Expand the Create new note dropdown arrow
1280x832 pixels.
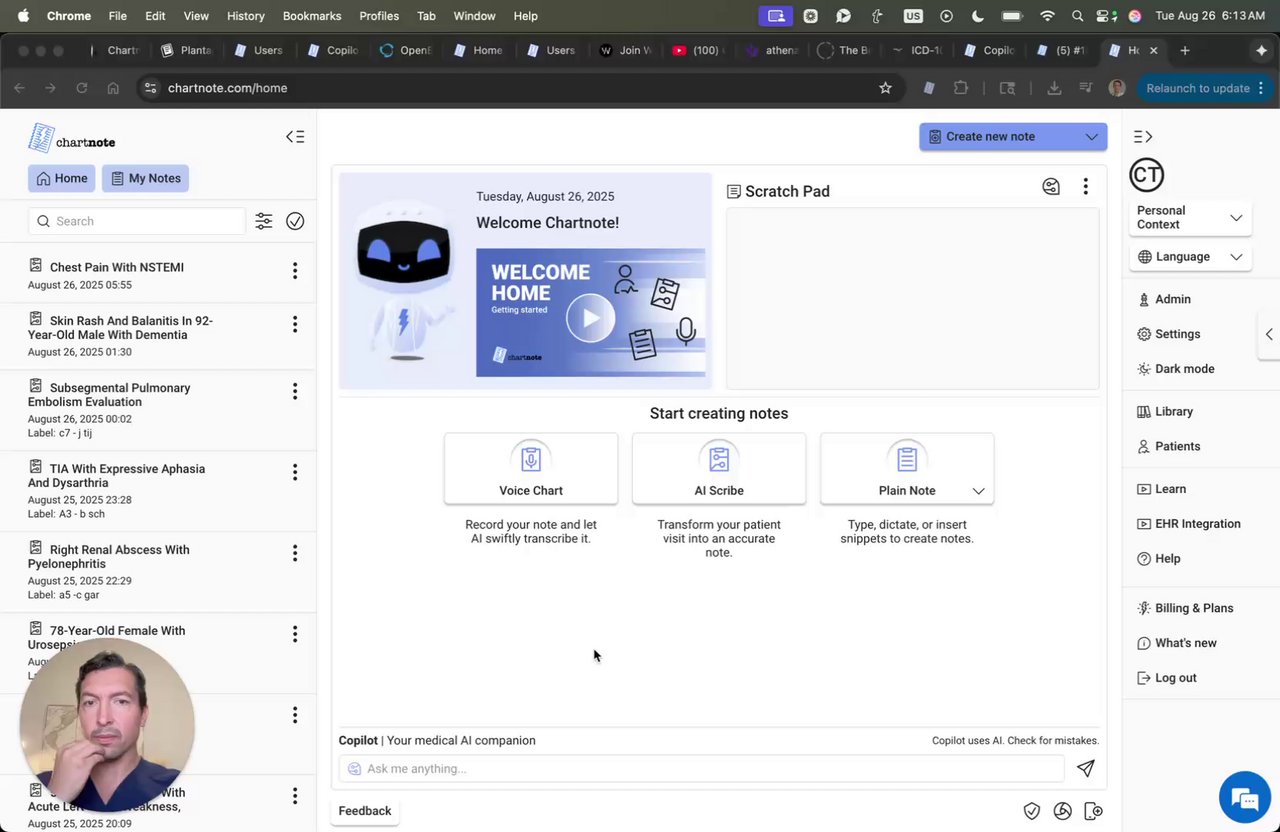tap(1091, 137)
